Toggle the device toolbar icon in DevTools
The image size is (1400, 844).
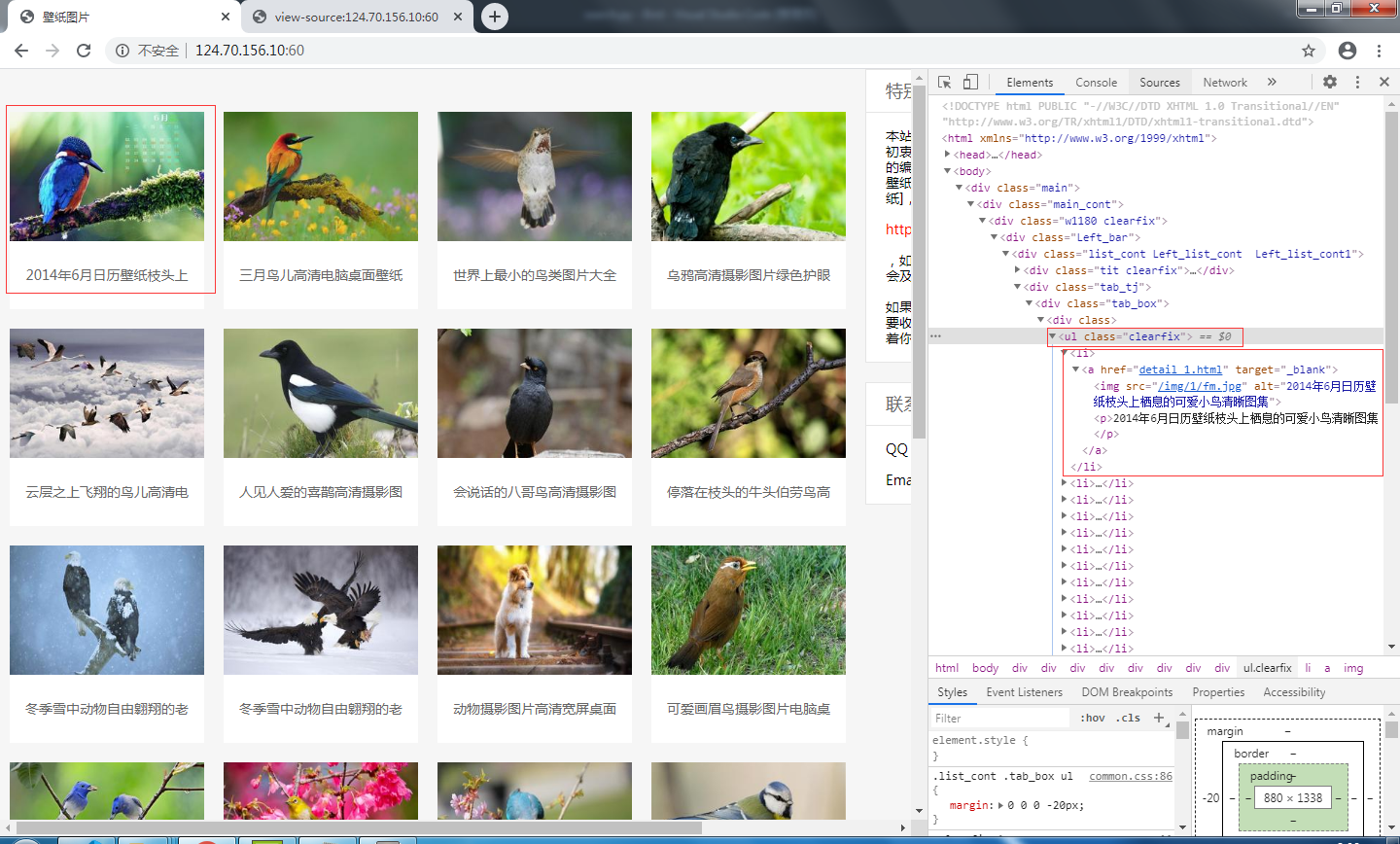[970, 83]
